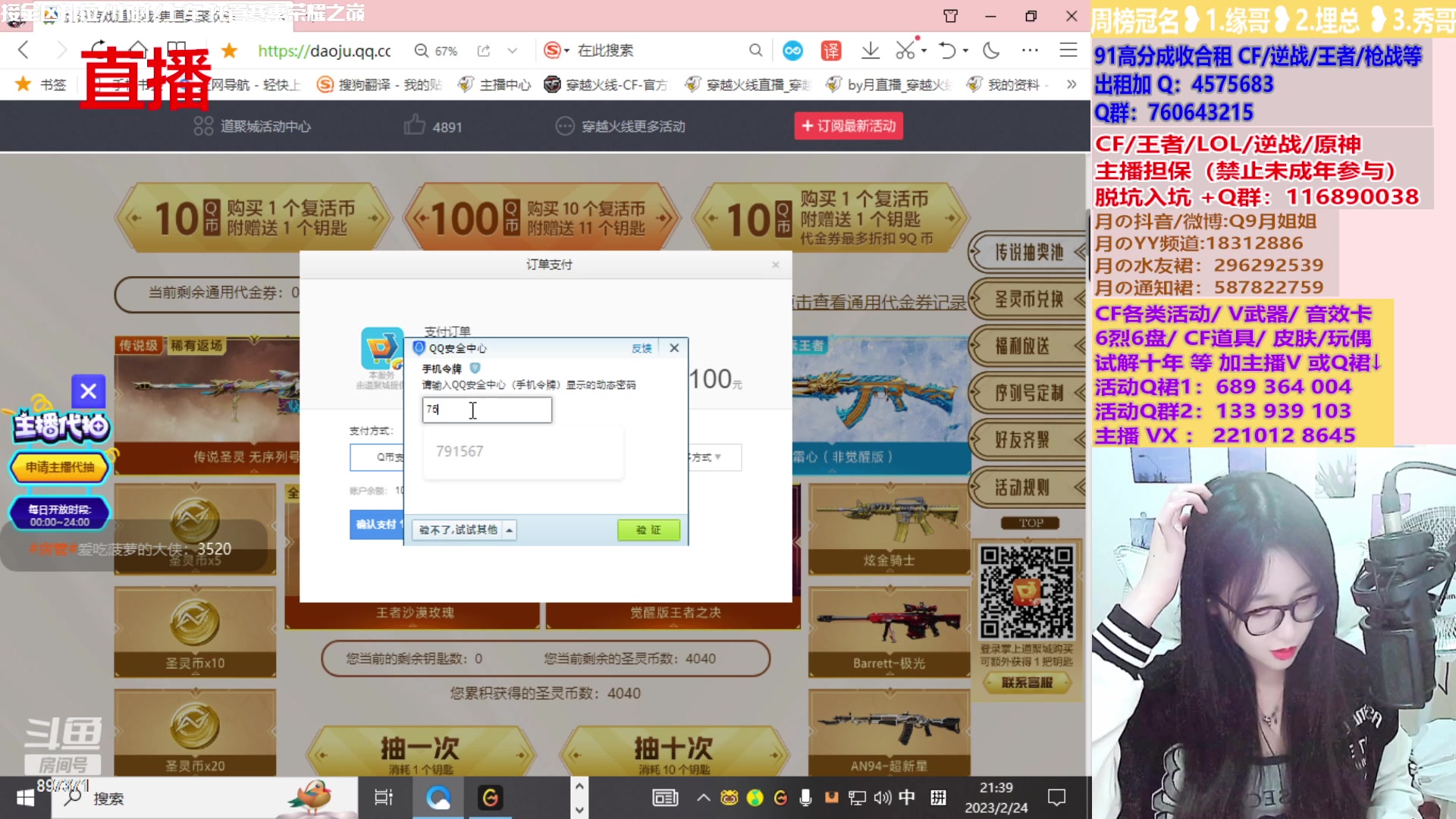1456x819 pixels.
Task: Click 道聚城活动中心 link
Action: click(253, 127)
